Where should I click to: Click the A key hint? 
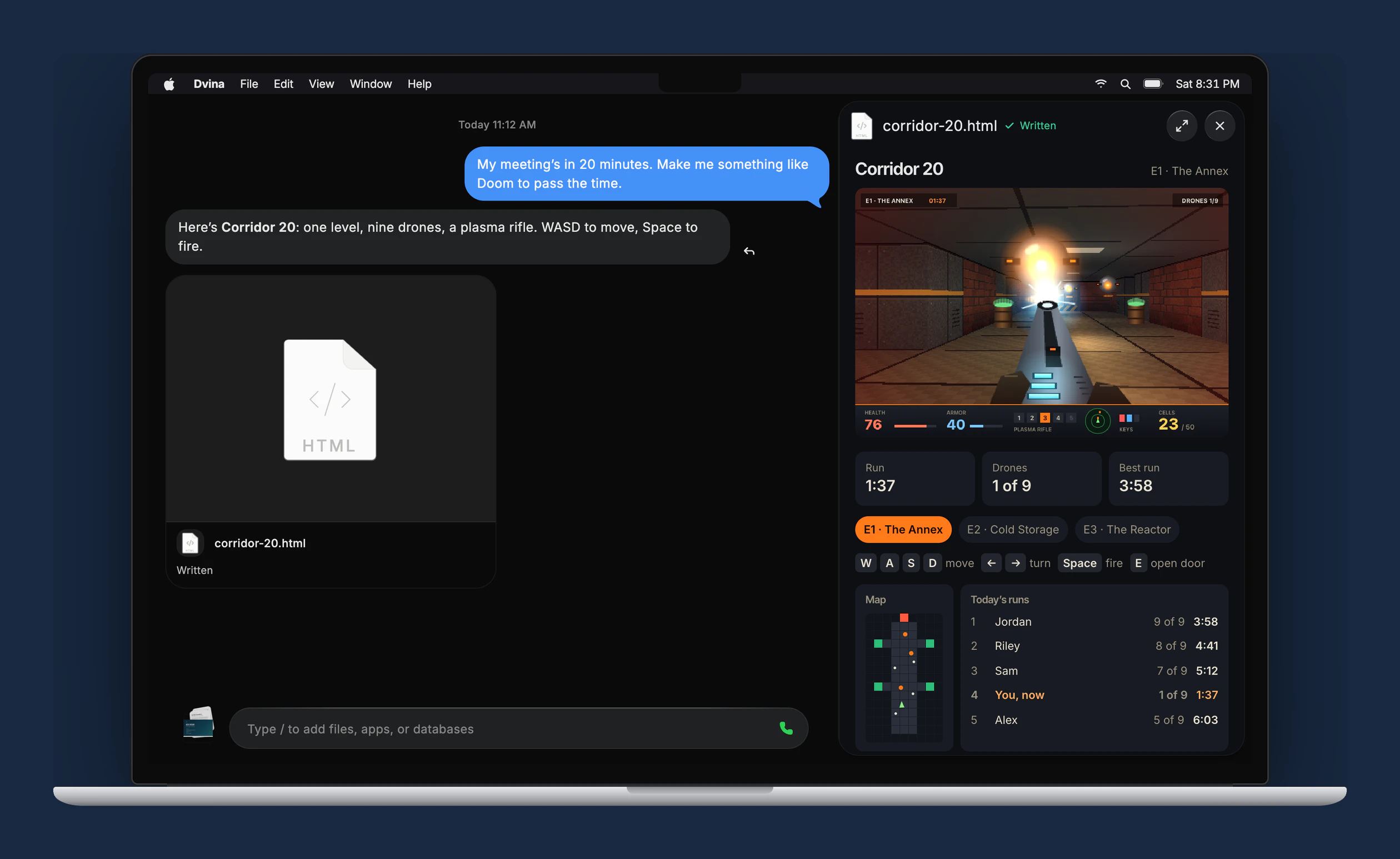tap(889, 563)
